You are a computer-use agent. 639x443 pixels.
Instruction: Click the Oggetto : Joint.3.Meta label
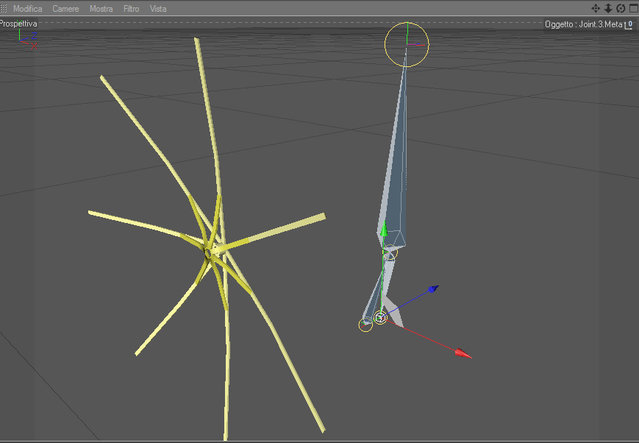583,24
